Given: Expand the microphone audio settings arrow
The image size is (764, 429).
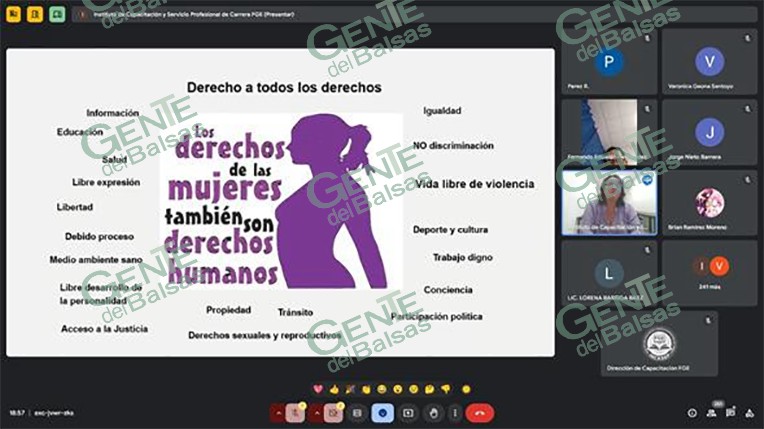Looking at the screenshot, I should pyautogui.click(x=280, y=412).
